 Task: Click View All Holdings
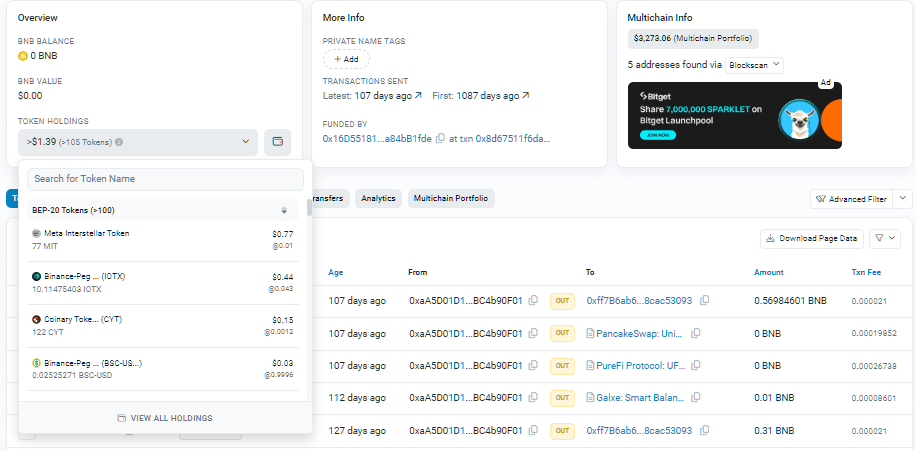click(165, 418)
